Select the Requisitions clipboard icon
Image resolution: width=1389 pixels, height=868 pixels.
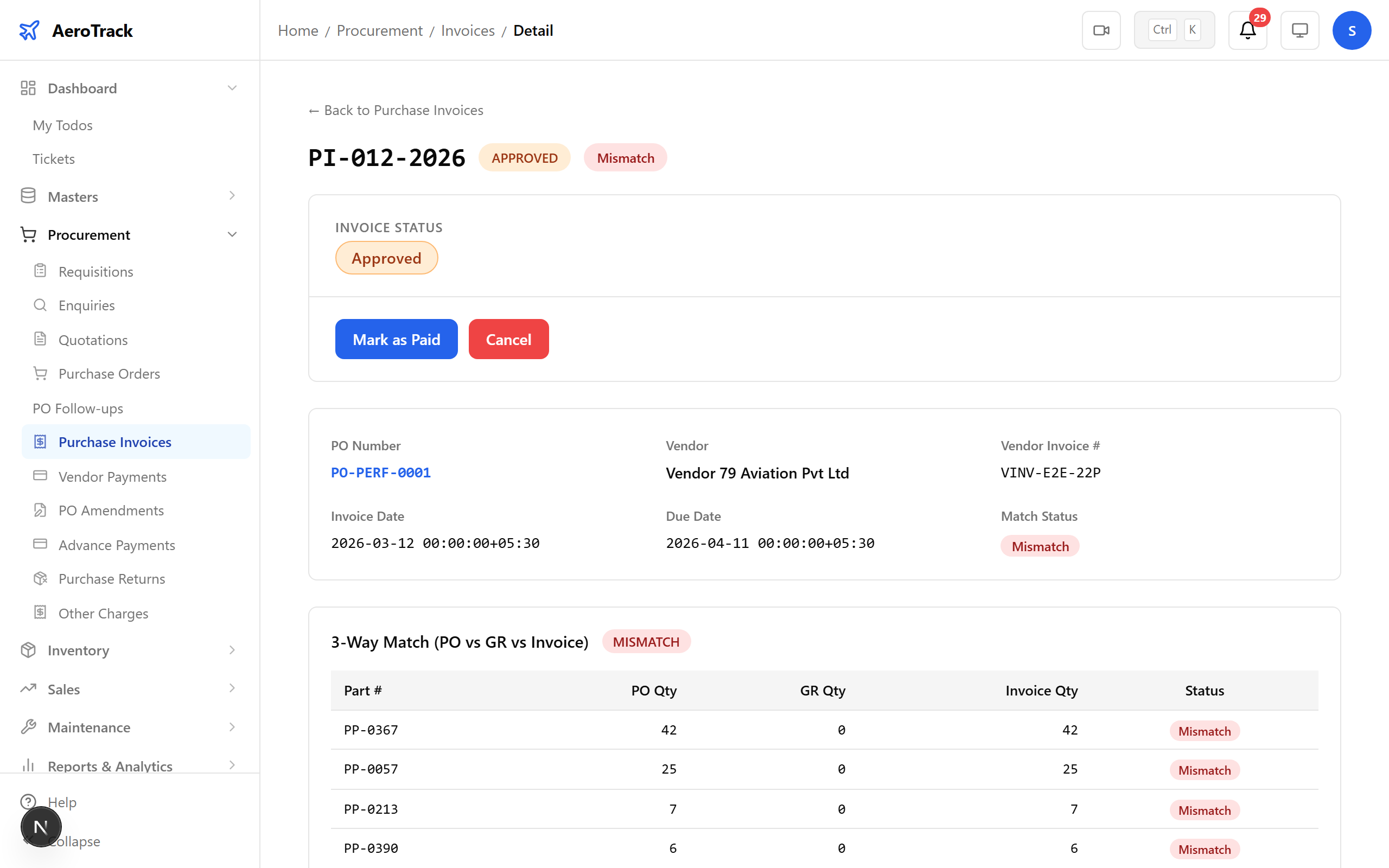40,270
